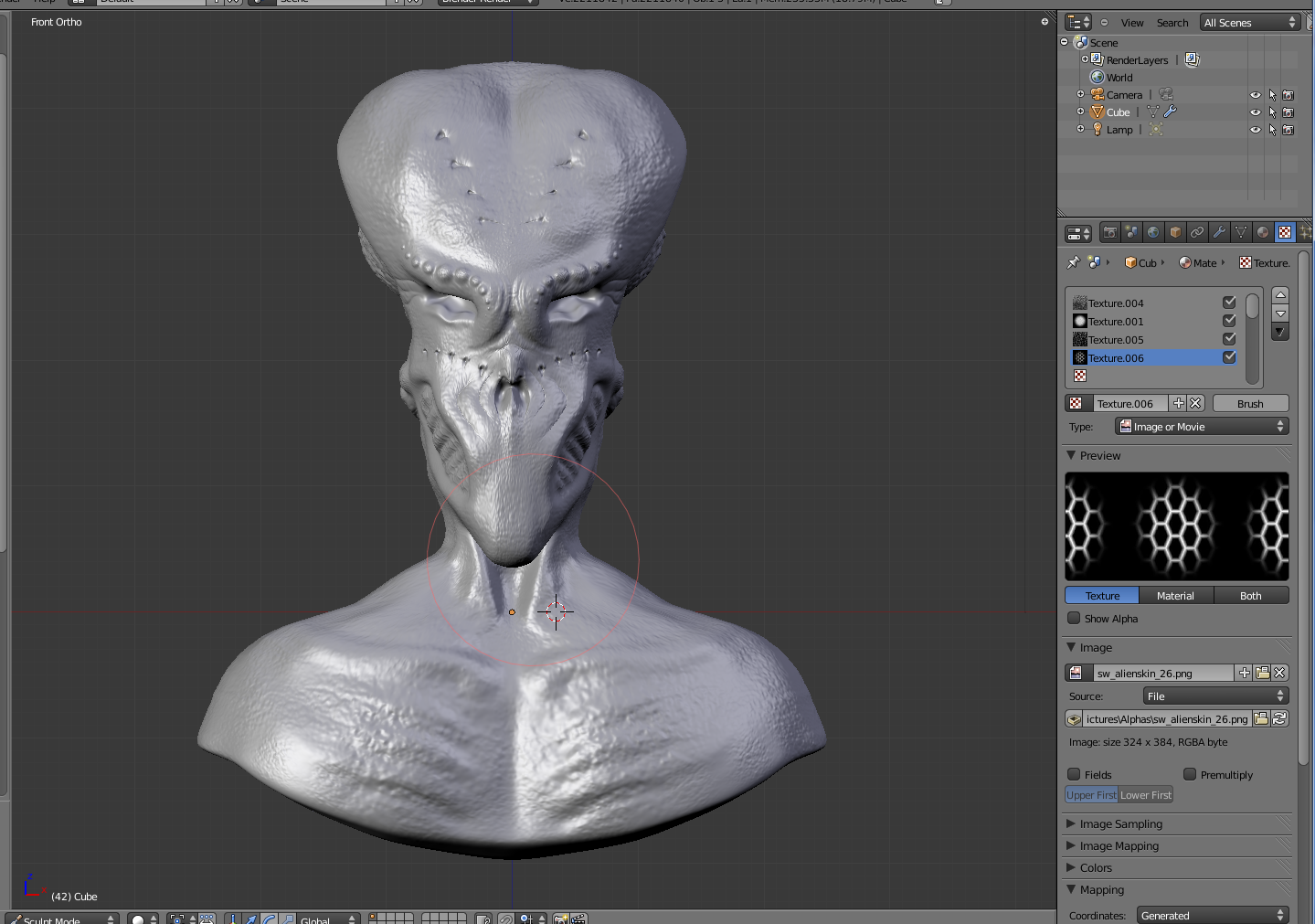Viewport: 1315px width, 924px height.
Task: Unlink sw_alienskin_26.png image with X
Action: (1280, 673)
